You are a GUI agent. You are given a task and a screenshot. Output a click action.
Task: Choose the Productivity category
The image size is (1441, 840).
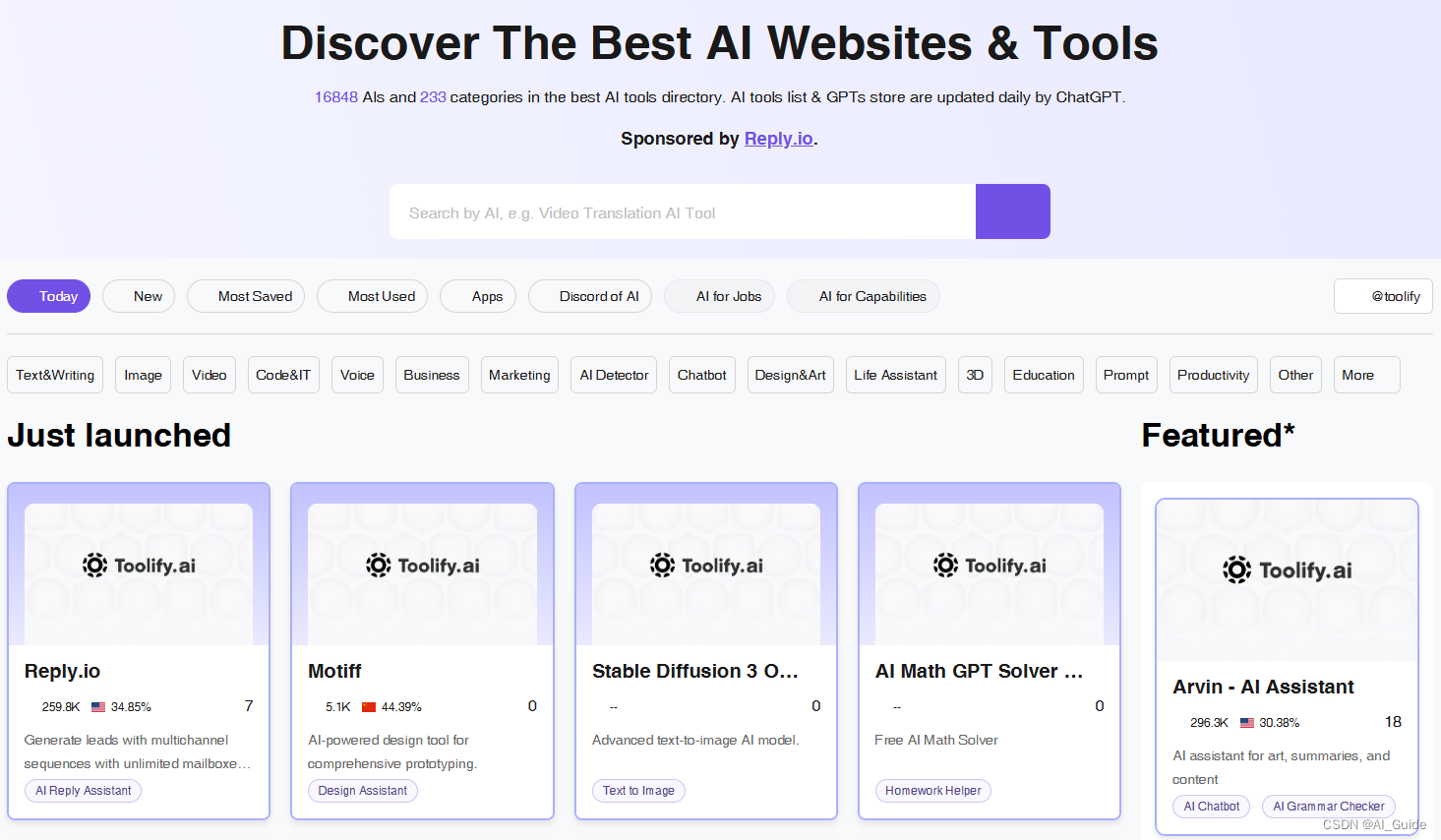click(1214, 375)
